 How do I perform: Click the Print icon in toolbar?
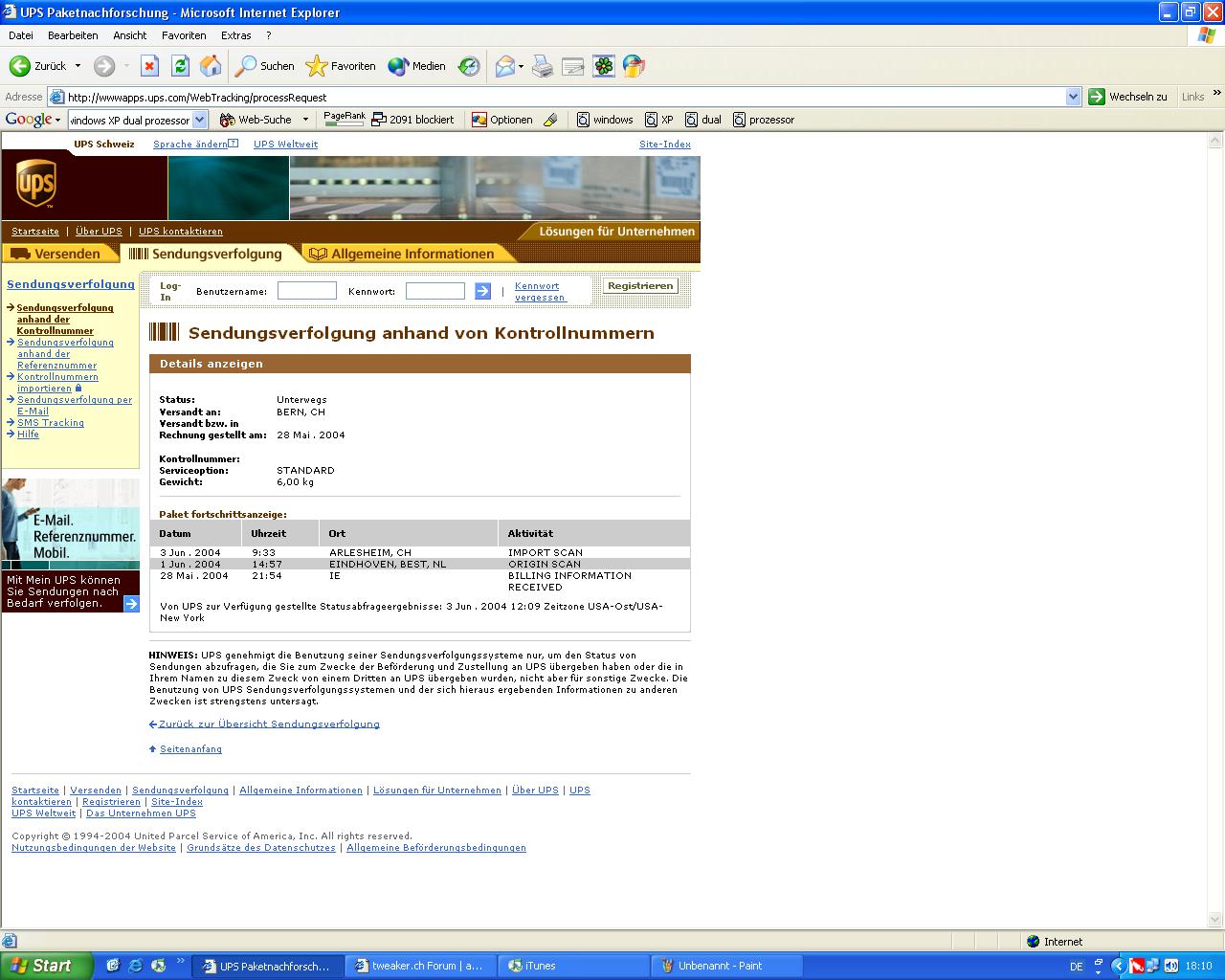coord(543,66)
